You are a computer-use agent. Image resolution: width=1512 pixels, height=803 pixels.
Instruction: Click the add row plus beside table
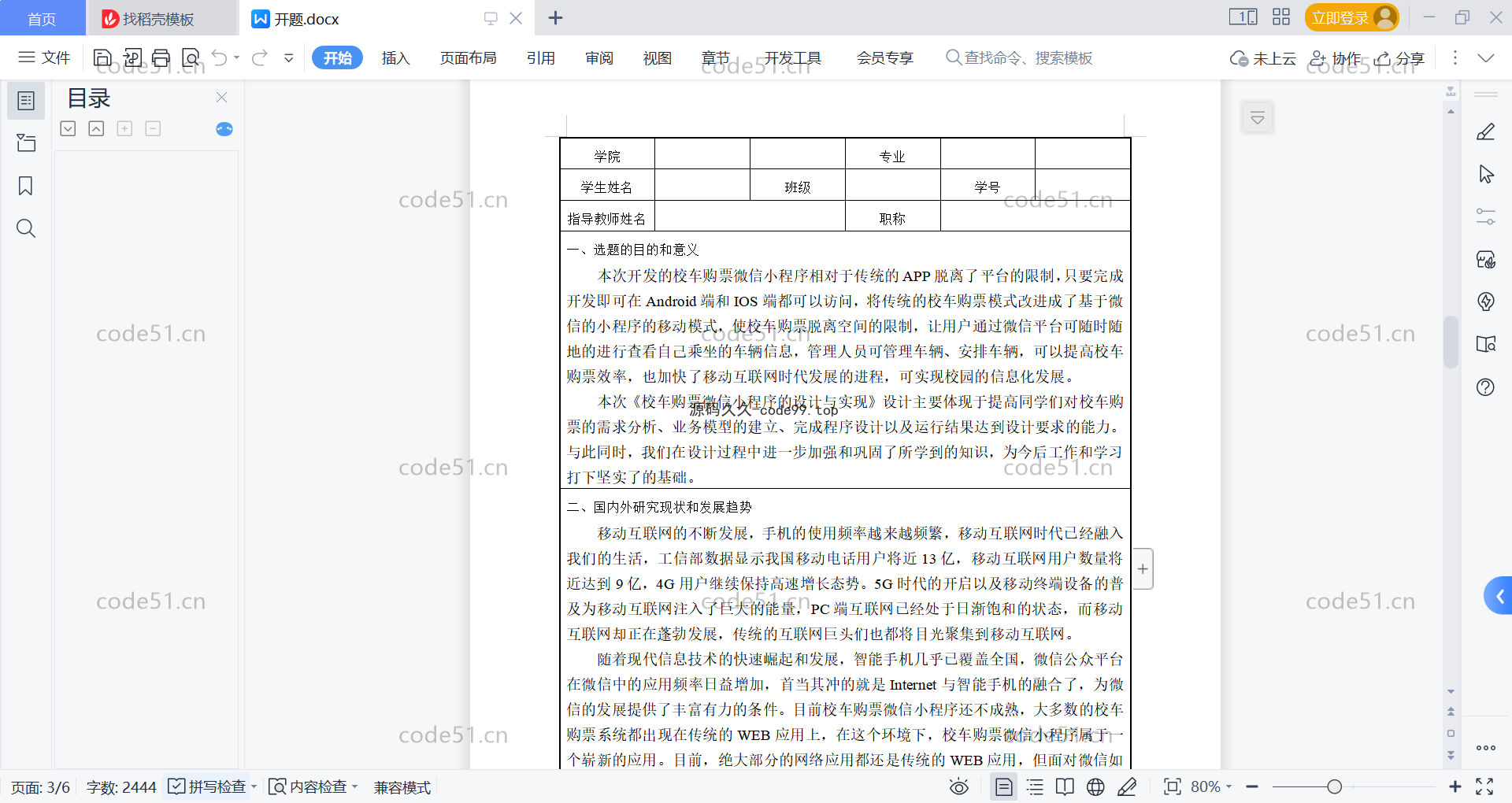(x=1143, y=568)
